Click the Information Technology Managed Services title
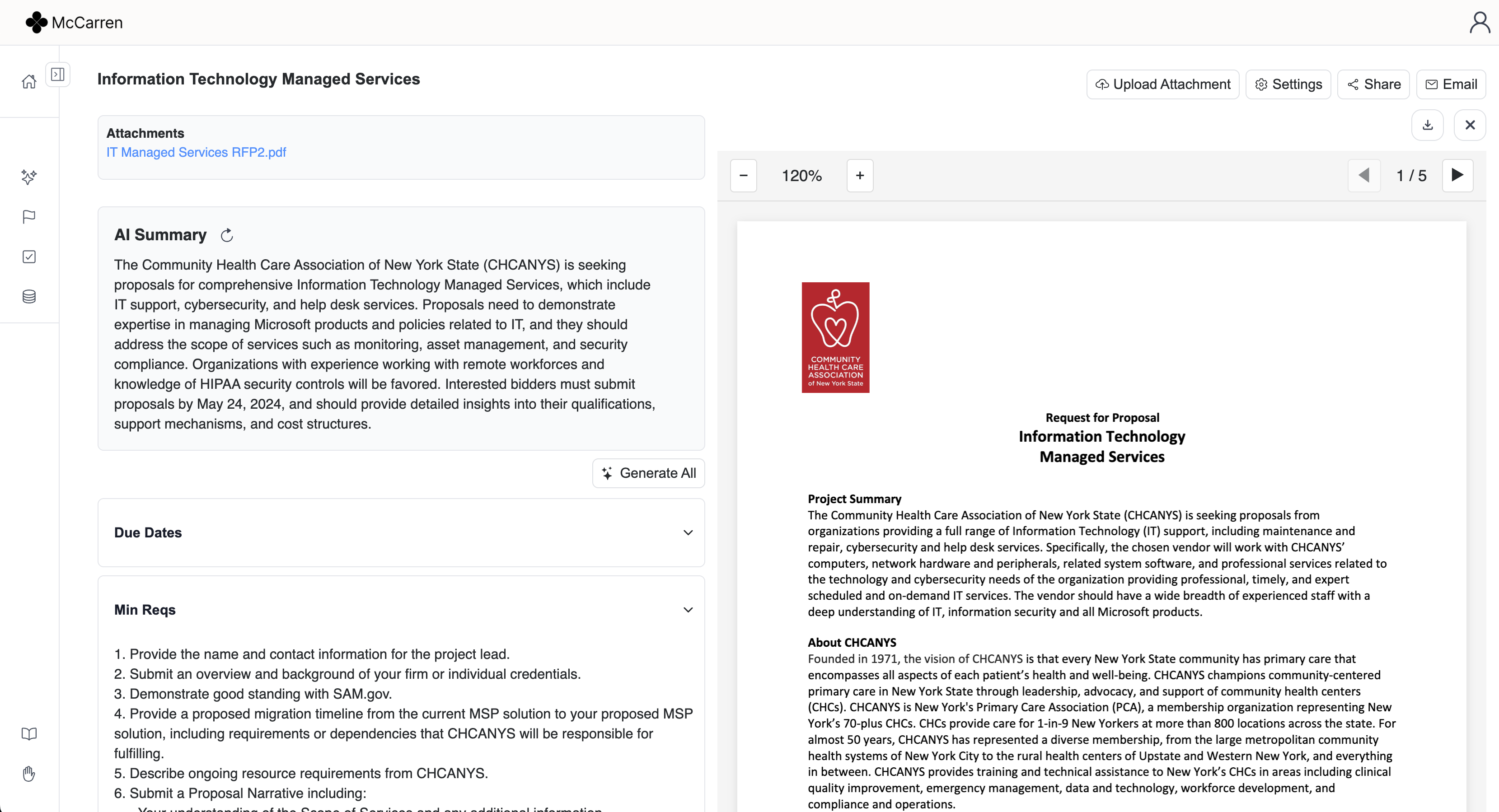The height and width of the screenshot is (812, 1499). pos(258,79)
